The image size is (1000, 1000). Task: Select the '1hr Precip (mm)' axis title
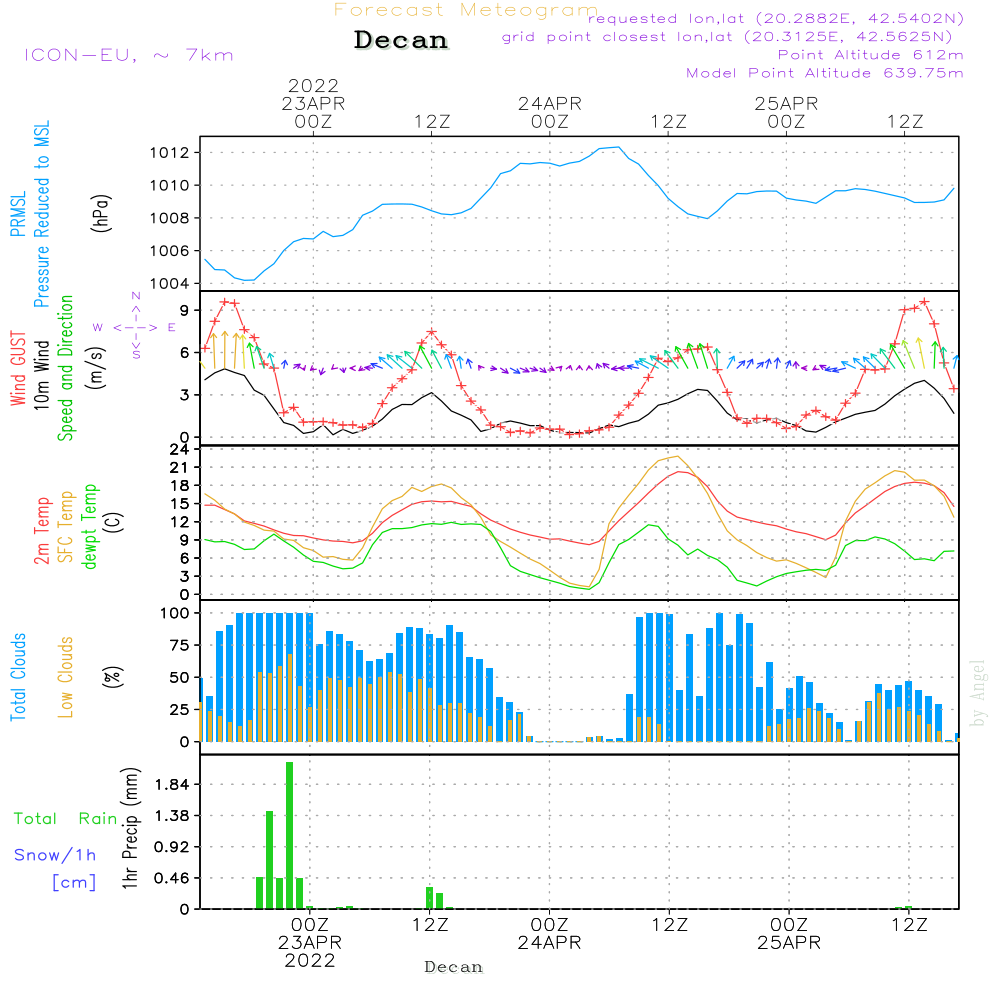[x=130, y=828]
